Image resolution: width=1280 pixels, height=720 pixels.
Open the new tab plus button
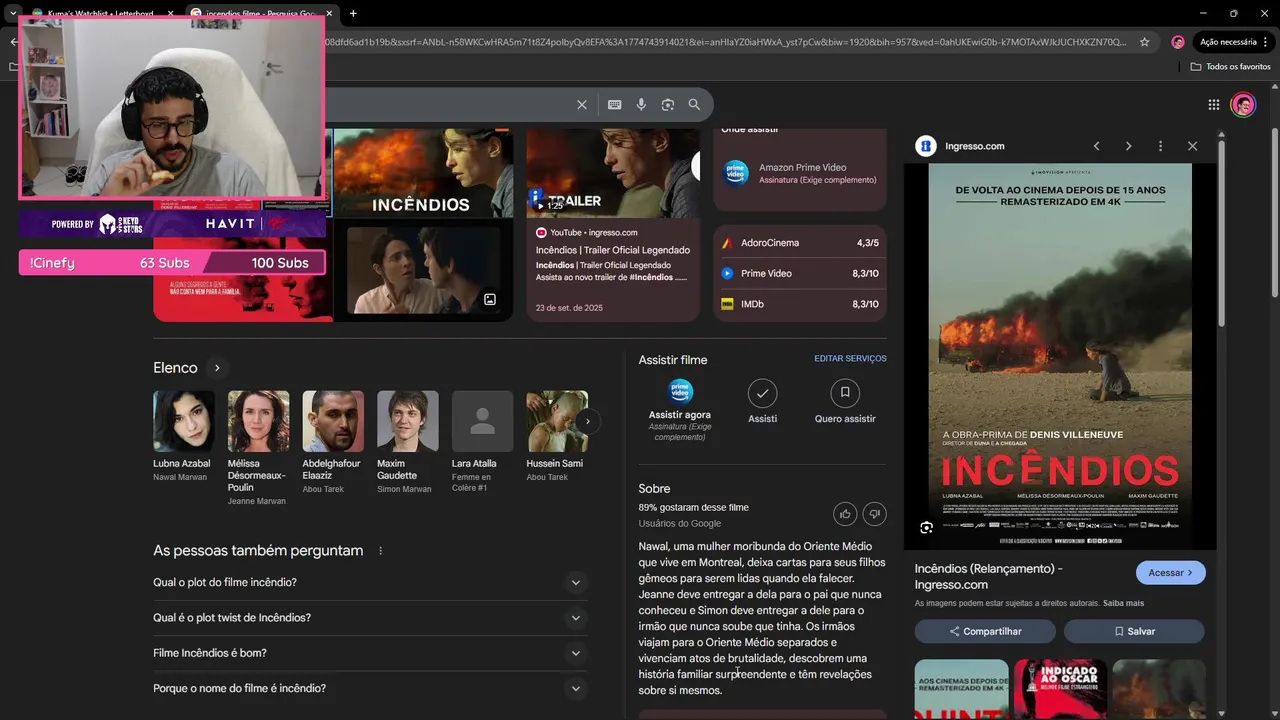(353, 14)
